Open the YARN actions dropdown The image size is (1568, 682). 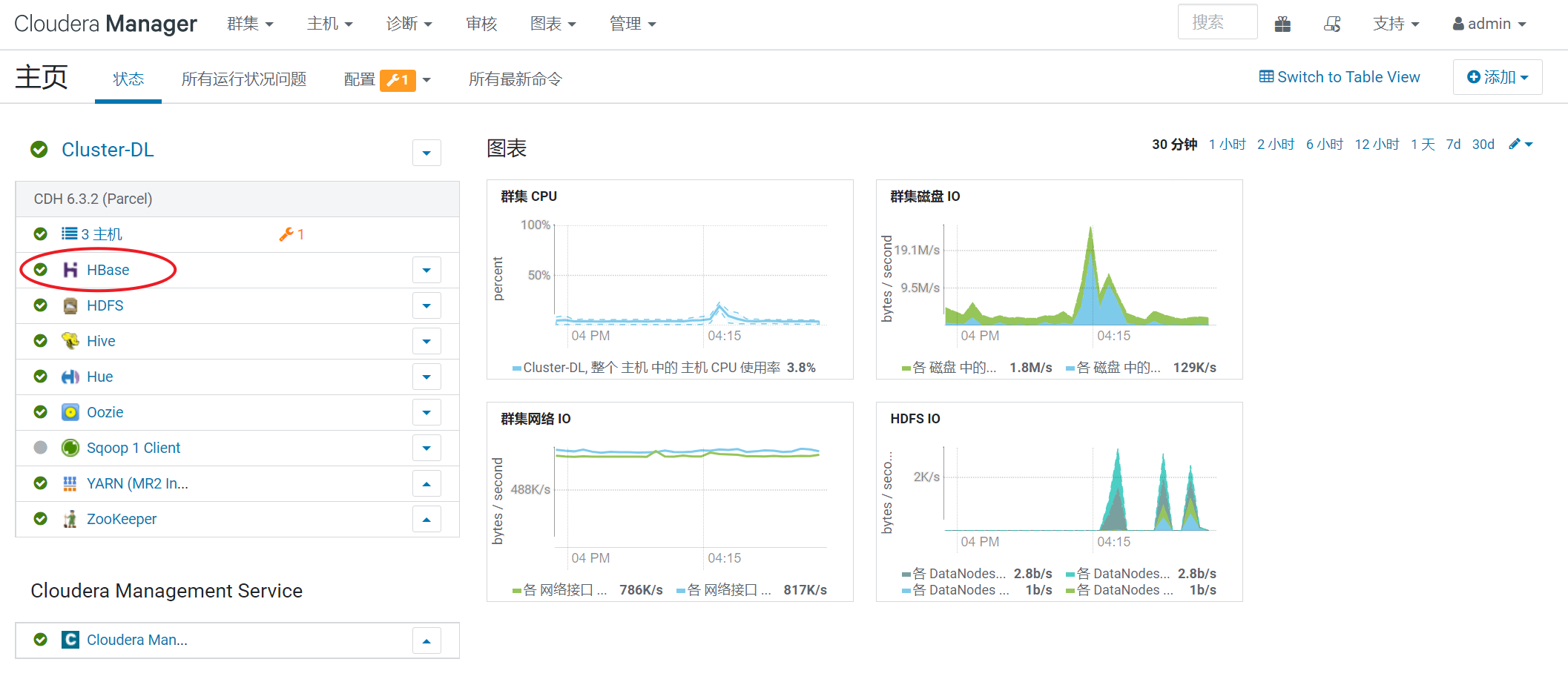tap(426, 483)
